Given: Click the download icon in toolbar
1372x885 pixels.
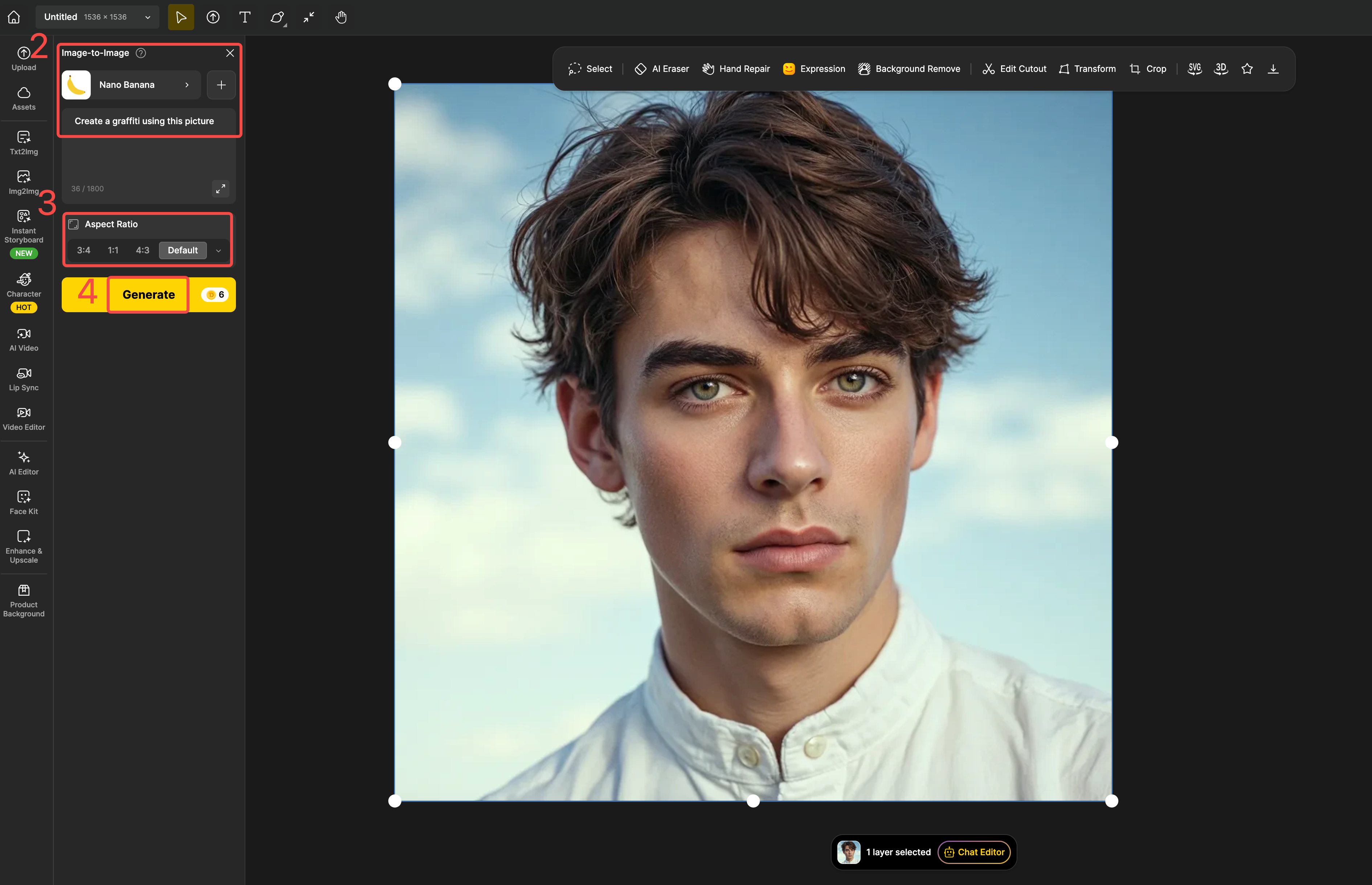Looking at the screenshot, I should pyautogui.click(x=1273, y=69).
